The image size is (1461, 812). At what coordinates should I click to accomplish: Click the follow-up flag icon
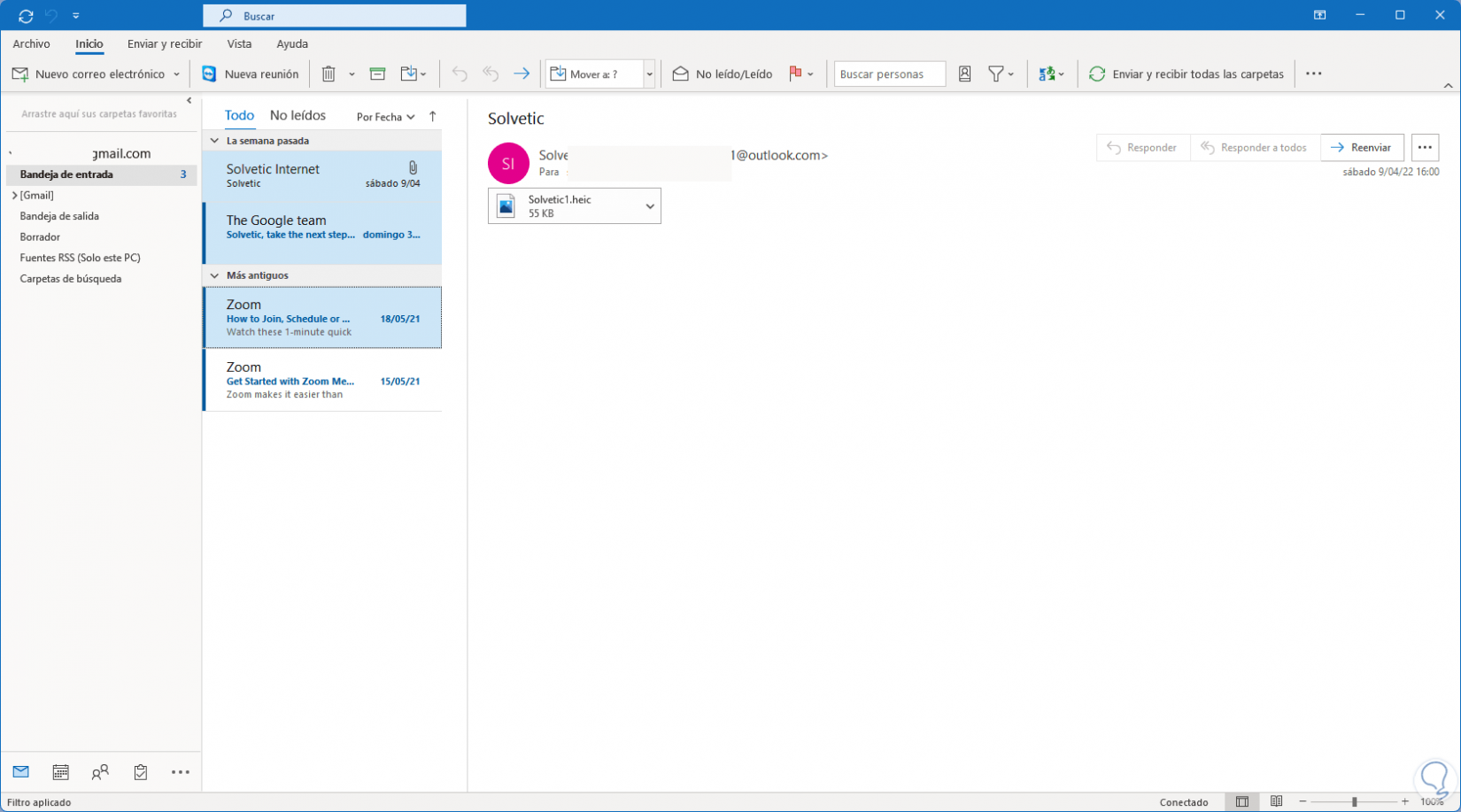tap(795, 74)
